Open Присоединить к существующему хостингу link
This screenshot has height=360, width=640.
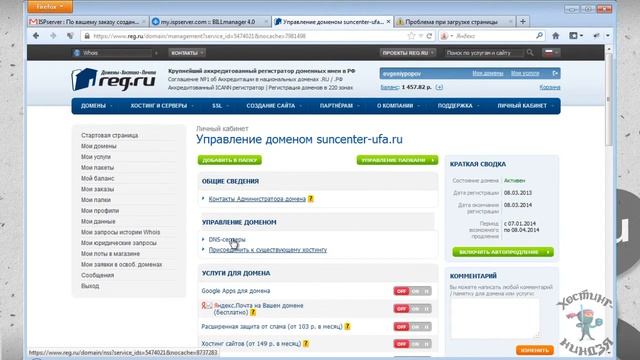[268, 250]
